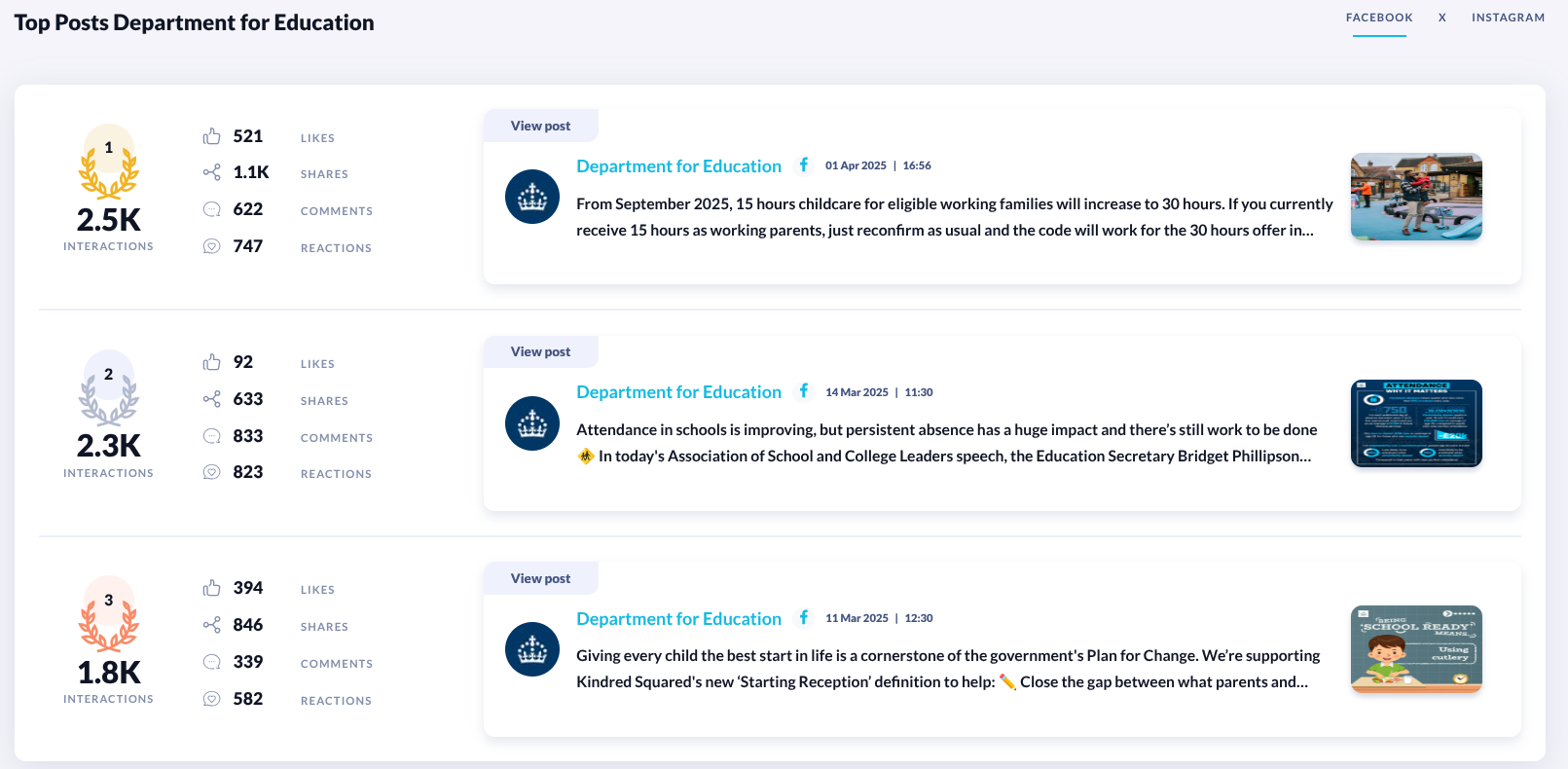
Task: Click View post for the 14 Mar post
Action: 540,351
